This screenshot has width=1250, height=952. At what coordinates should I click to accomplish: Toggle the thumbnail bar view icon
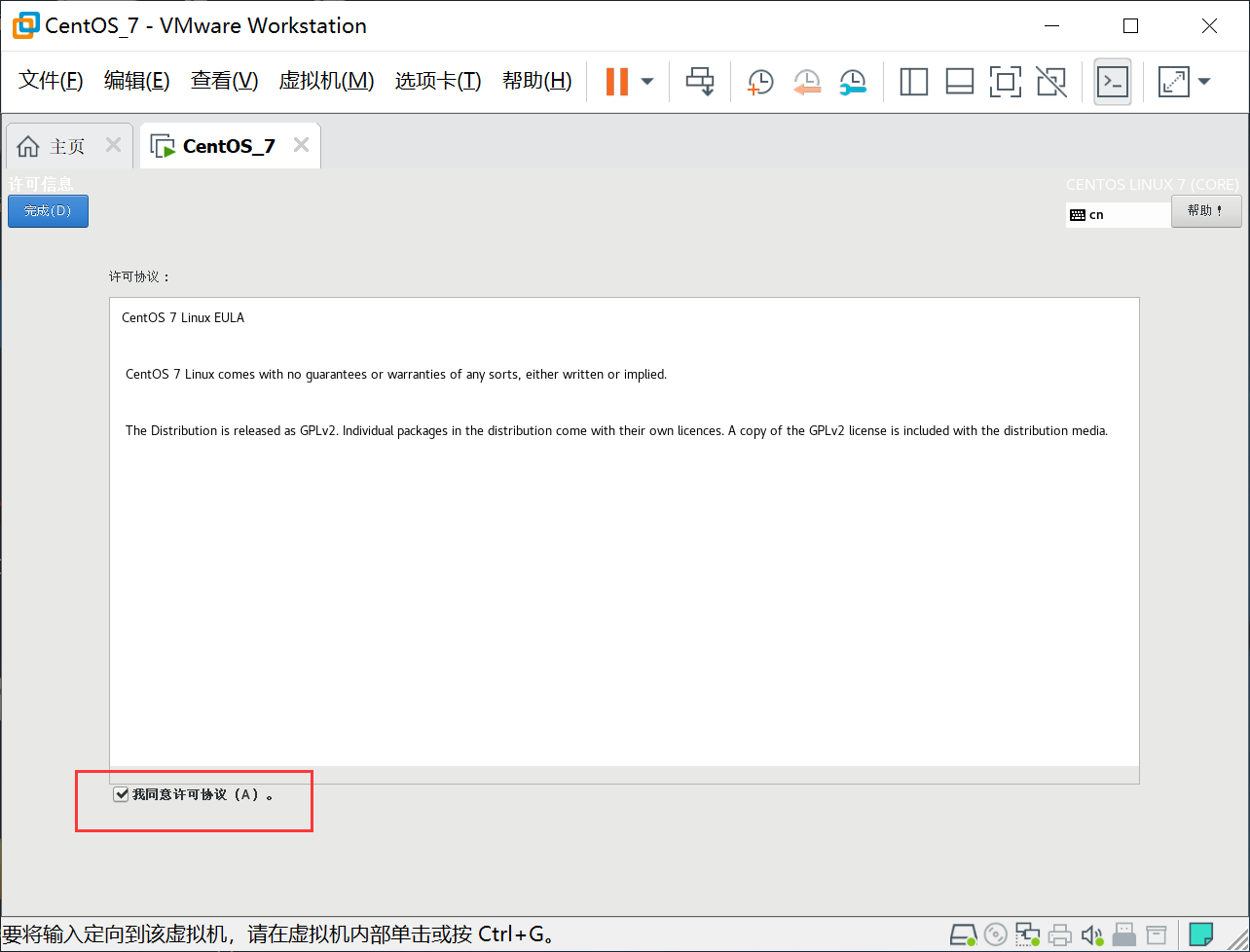pos(960,82)
